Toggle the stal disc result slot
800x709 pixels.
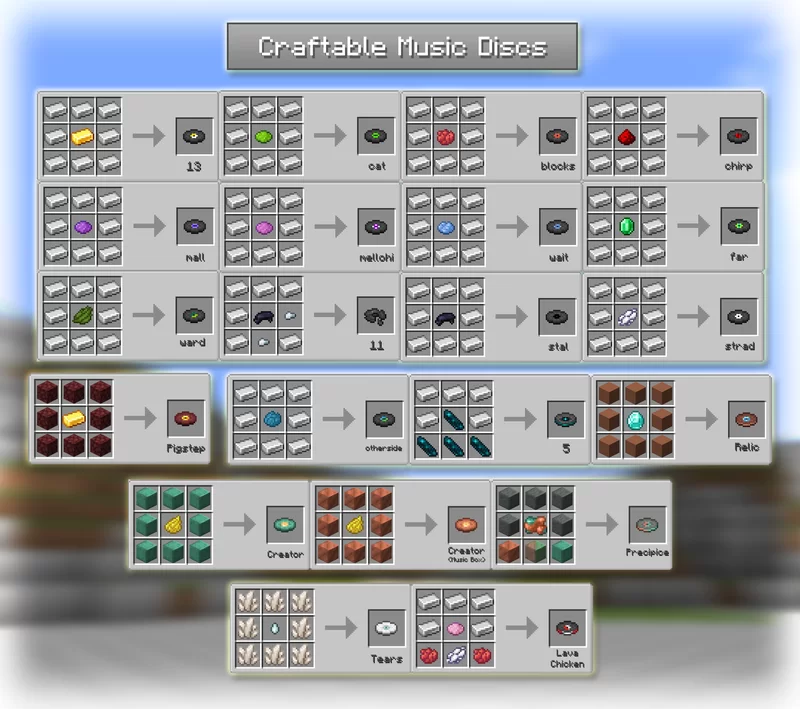(557, 319)
